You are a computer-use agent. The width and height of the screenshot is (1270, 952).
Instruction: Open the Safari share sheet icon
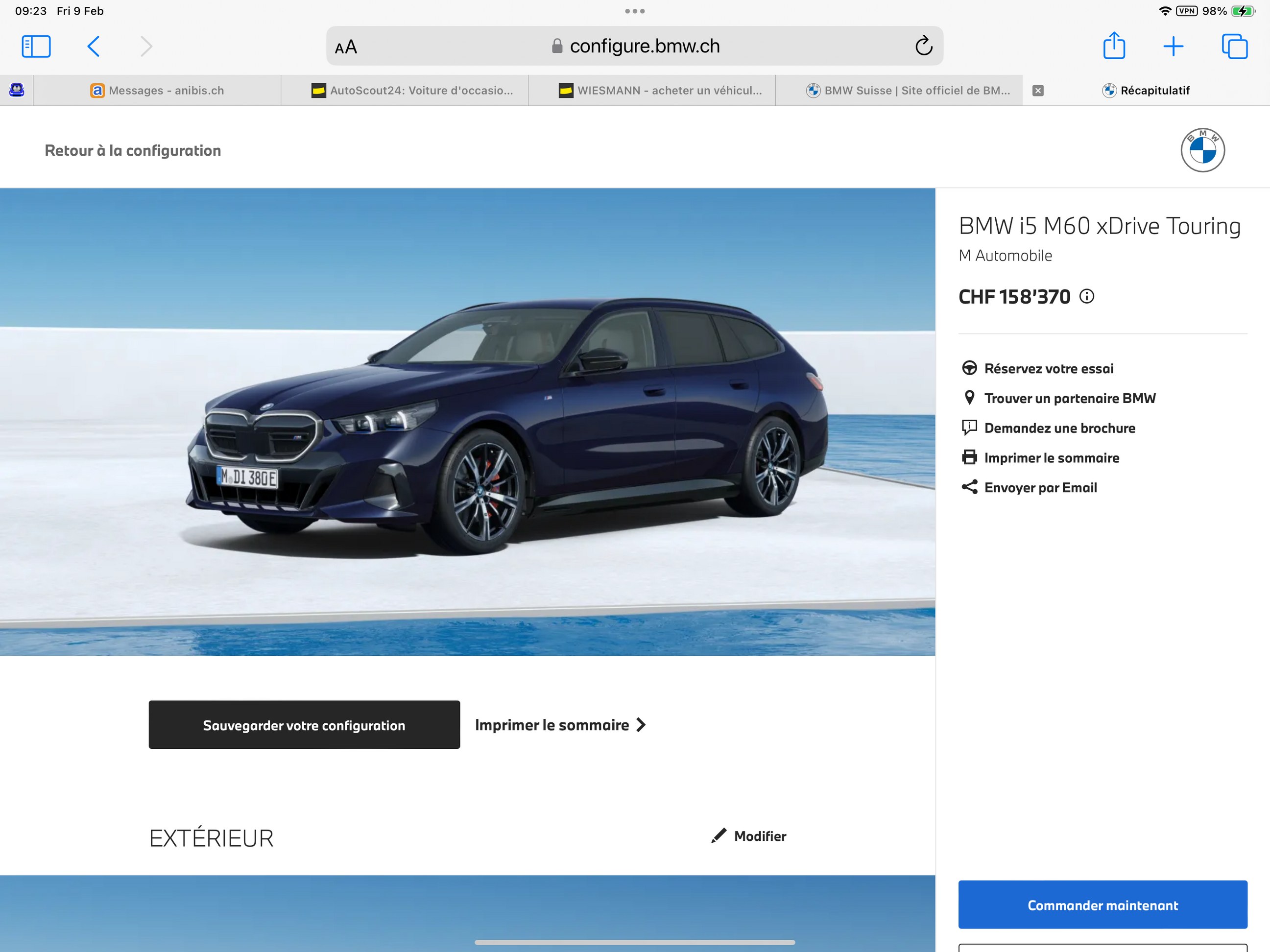click(1114, 46)
